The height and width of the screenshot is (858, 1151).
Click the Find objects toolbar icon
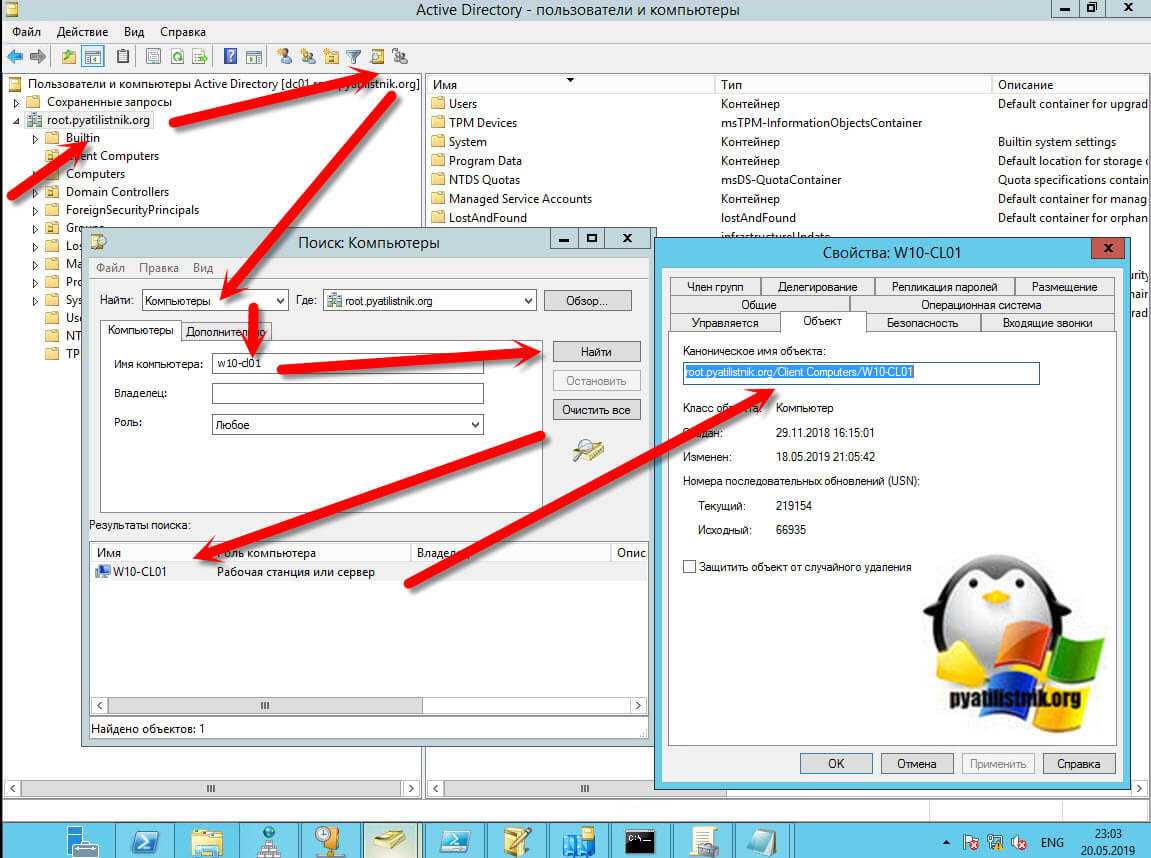tap(377, 56)
